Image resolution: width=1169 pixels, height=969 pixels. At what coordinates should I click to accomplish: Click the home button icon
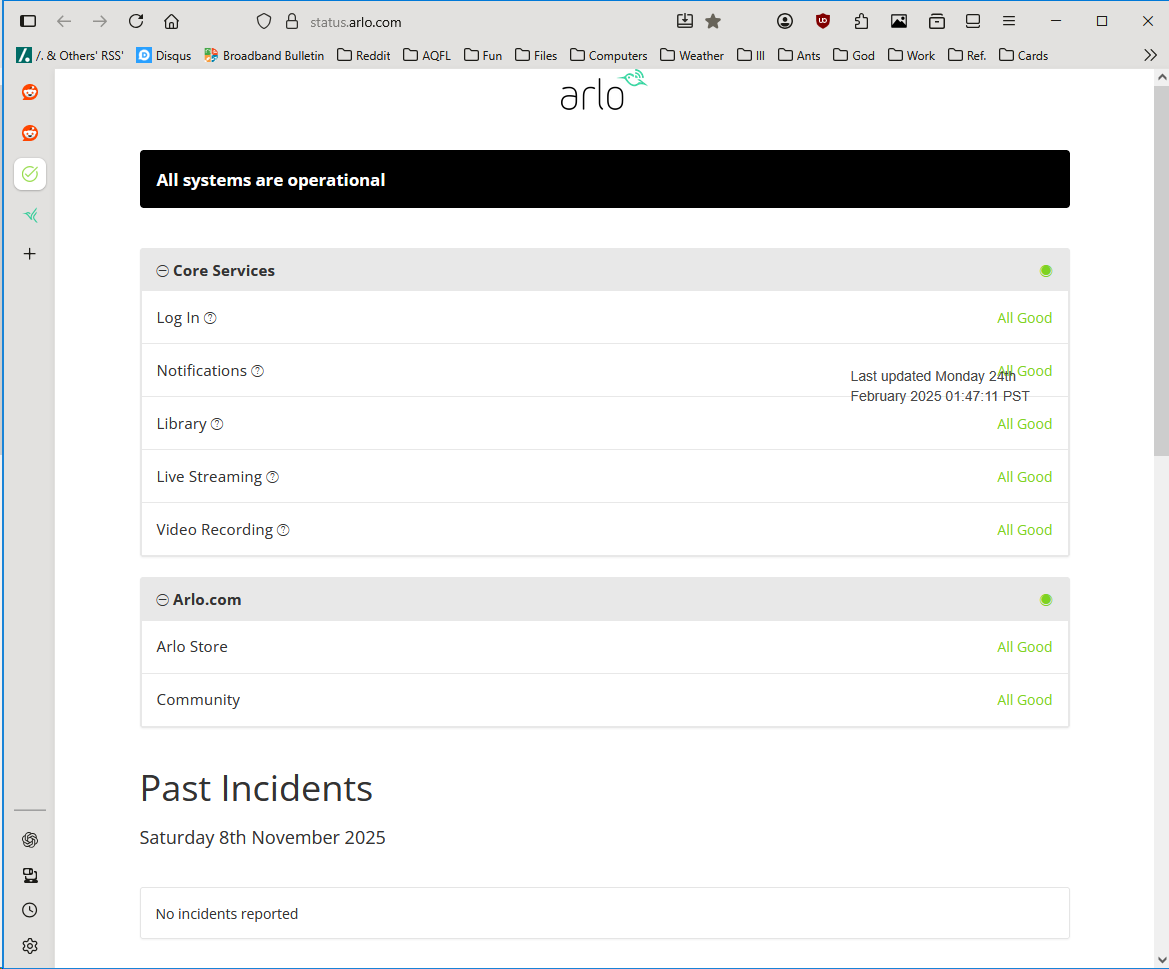(x=170, y=20)
